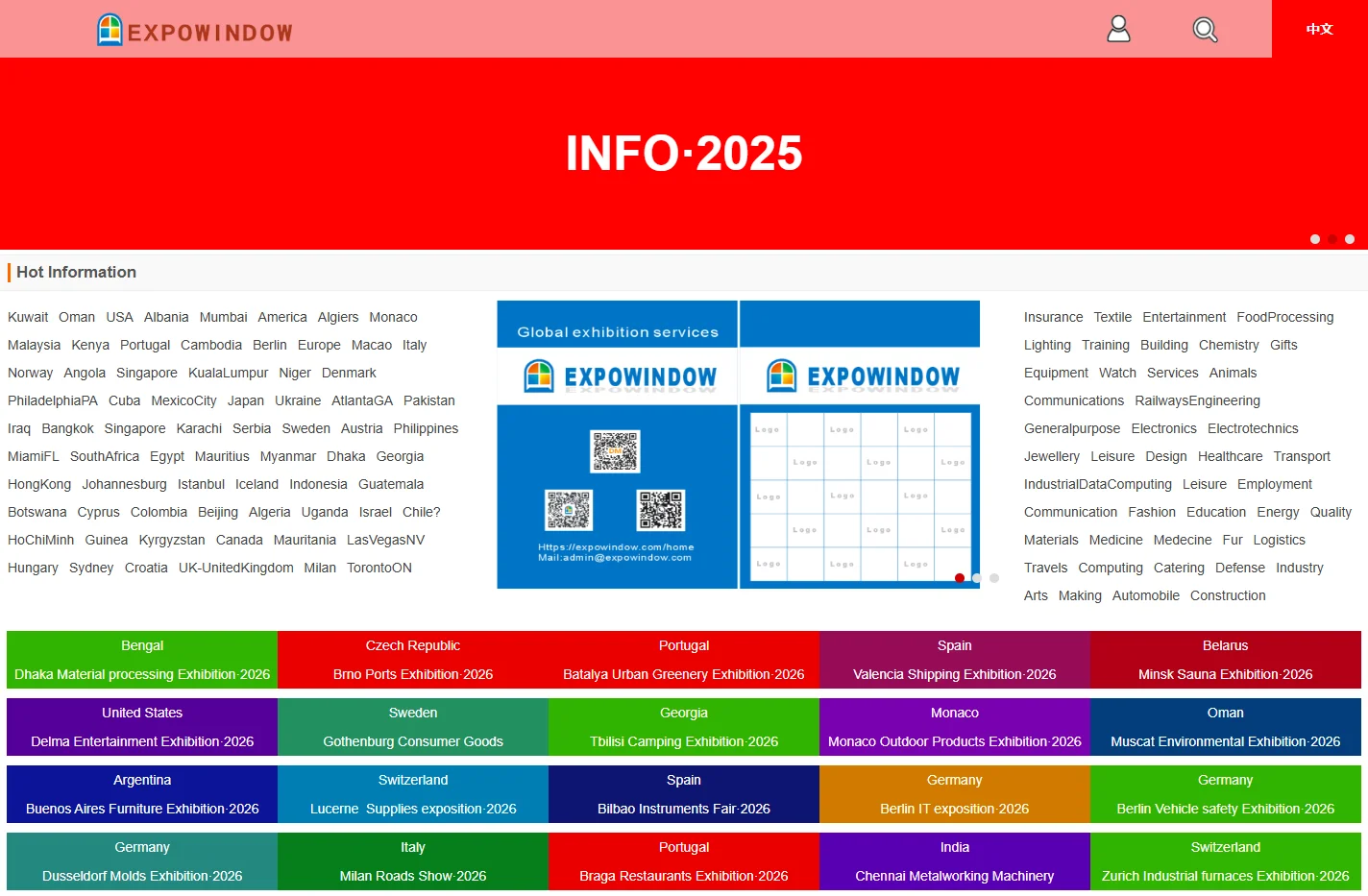Open the RailwaysEngineering industry link
1368x896 pixels.
1198,400
